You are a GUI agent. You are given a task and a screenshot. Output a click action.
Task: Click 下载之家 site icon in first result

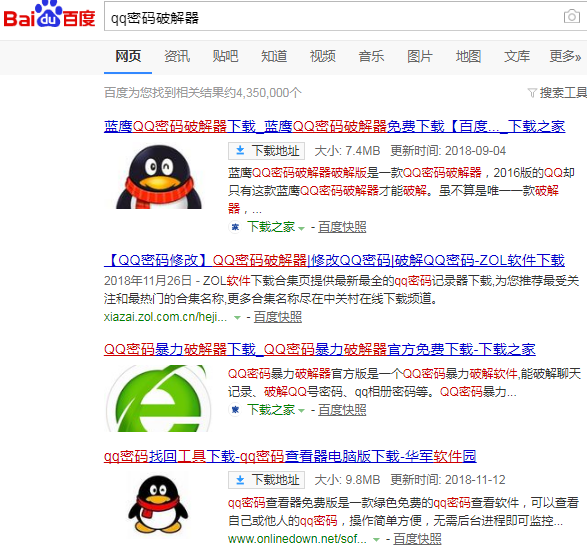point(235,227)
